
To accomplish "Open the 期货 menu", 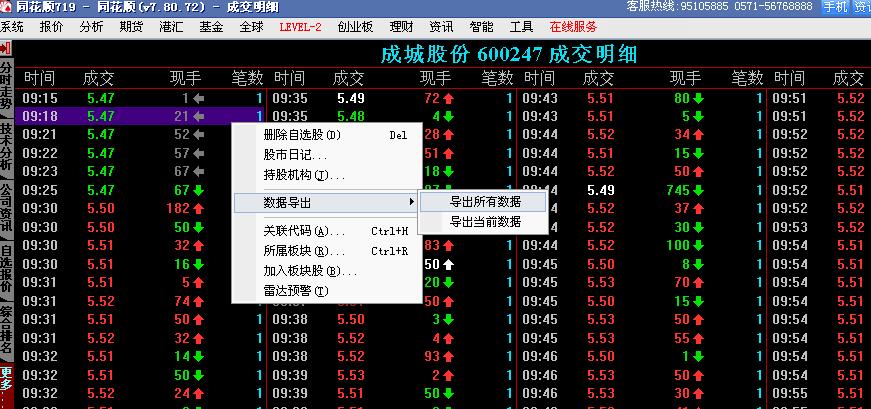I will (131, 27).
